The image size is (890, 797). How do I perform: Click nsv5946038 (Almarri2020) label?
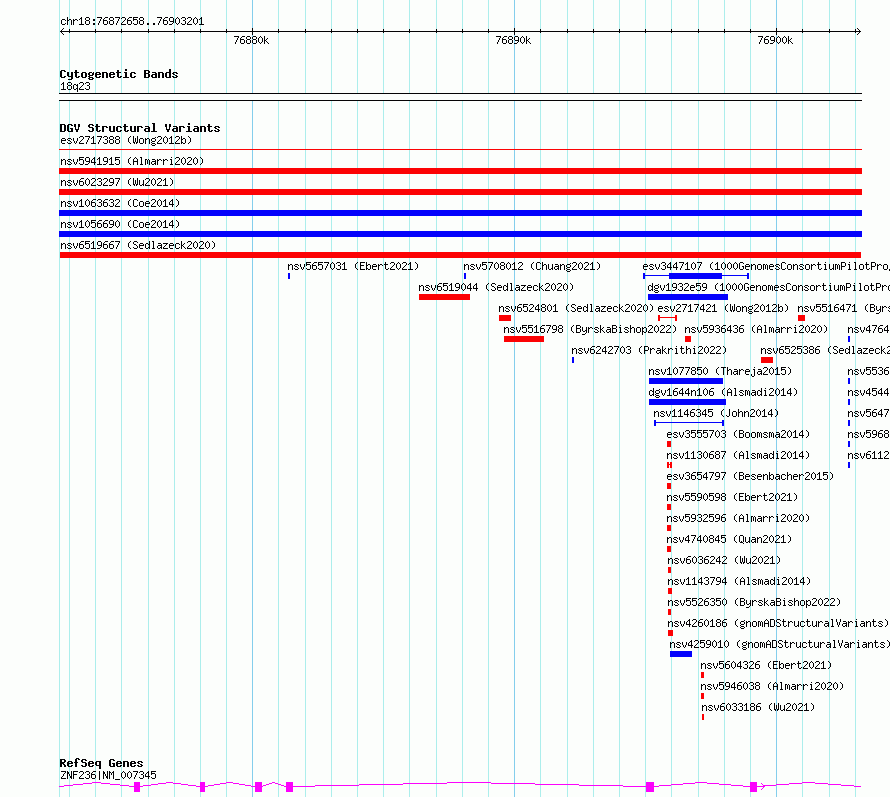pyautogui.click(x=772, y=686)
